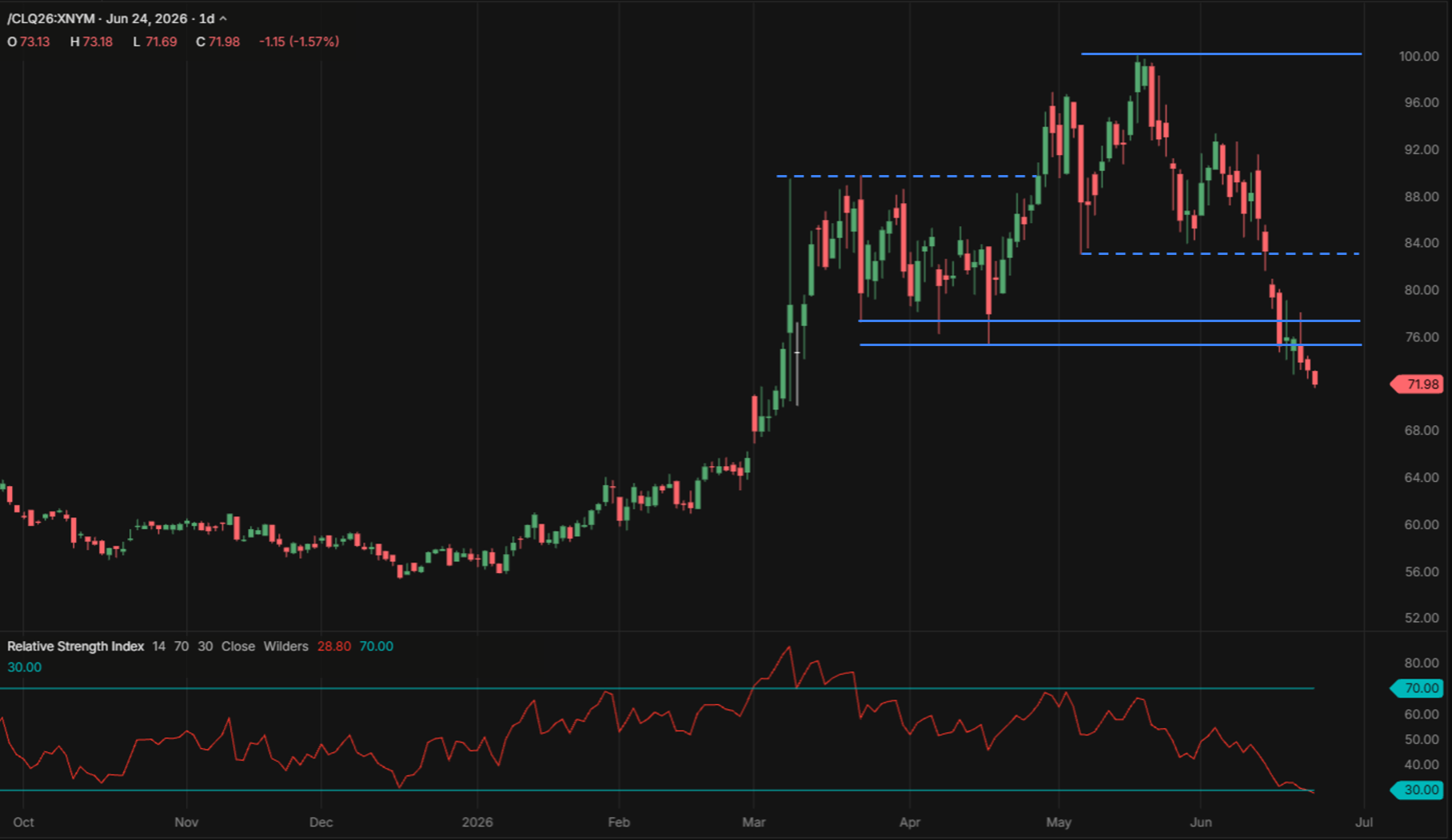This screenshot has height=840, width=1452.
Task: Click the 40.00 RSI axis label
Action: pyautogui.click(x=1421, y=765)
